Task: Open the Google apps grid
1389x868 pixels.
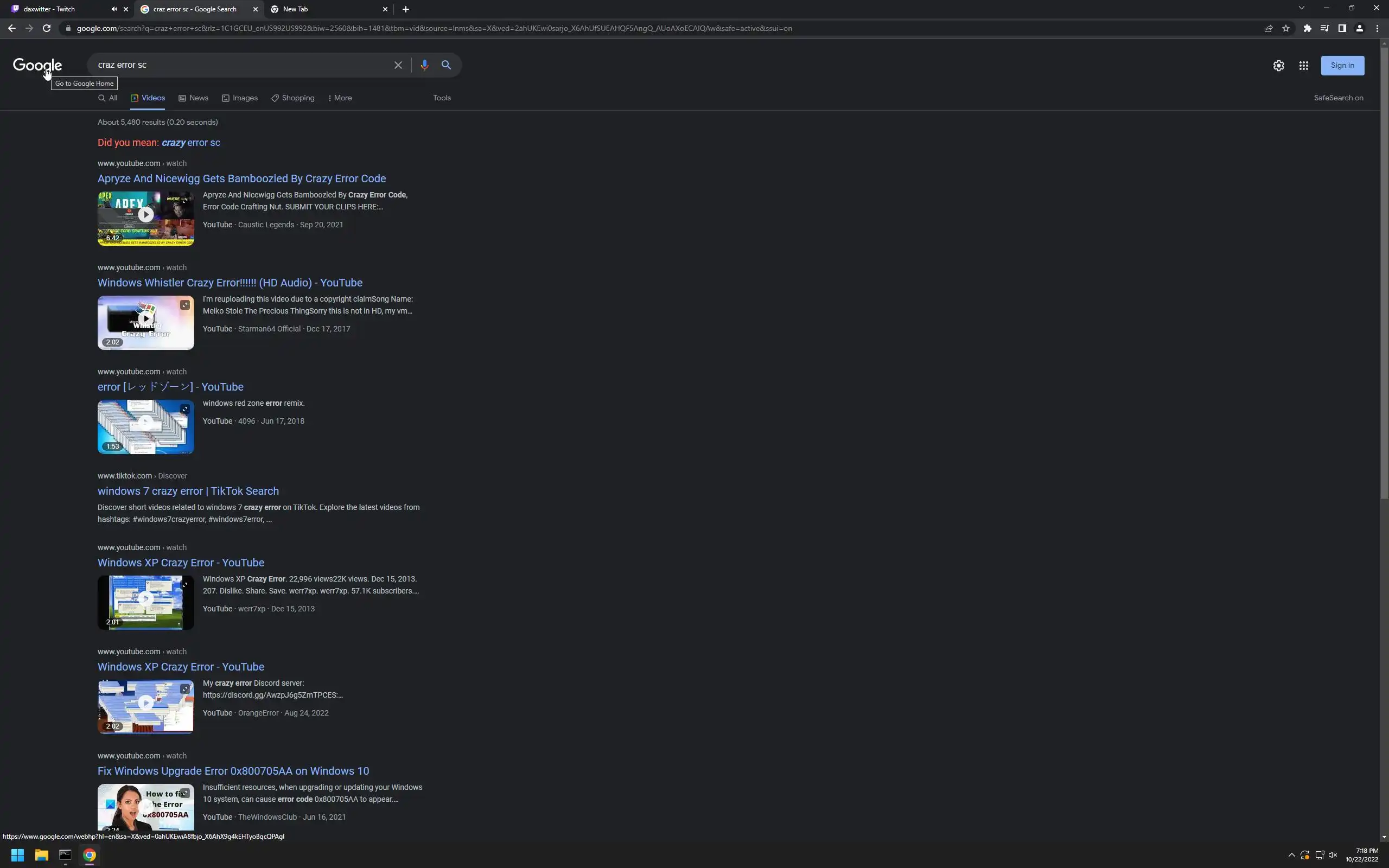Action: (x=1303, y=66)
